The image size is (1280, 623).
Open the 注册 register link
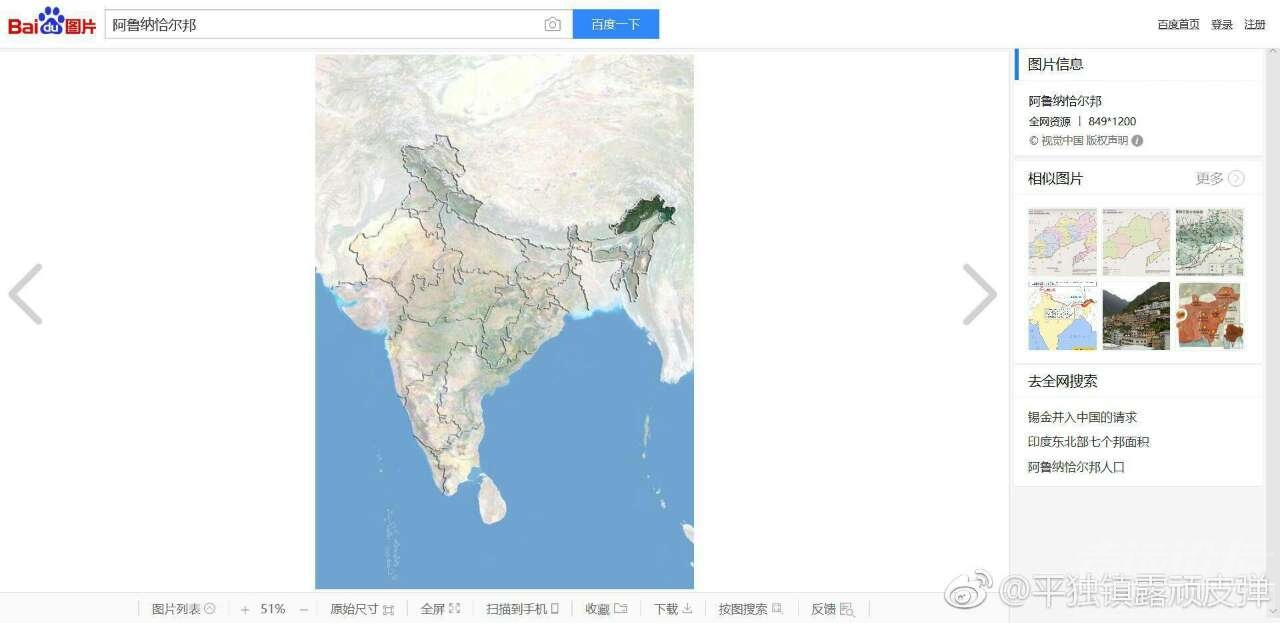tap(1254, 25)
